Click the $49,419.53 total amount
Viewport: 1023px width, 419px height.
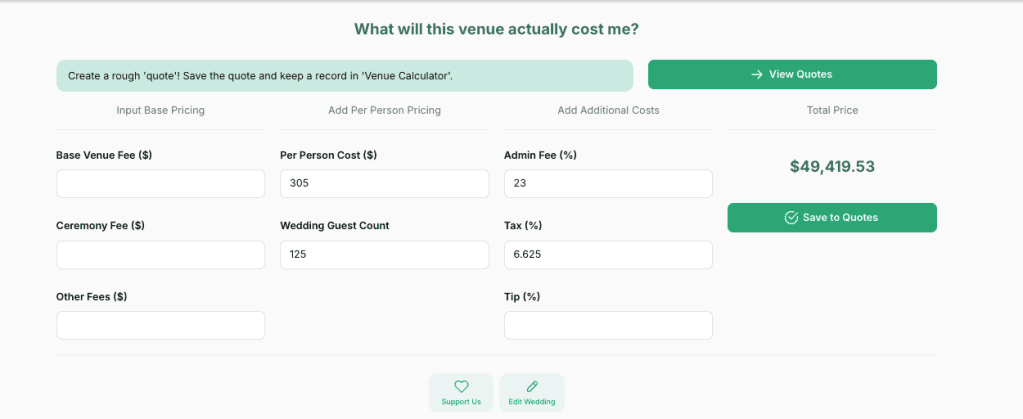click(832, 167)
